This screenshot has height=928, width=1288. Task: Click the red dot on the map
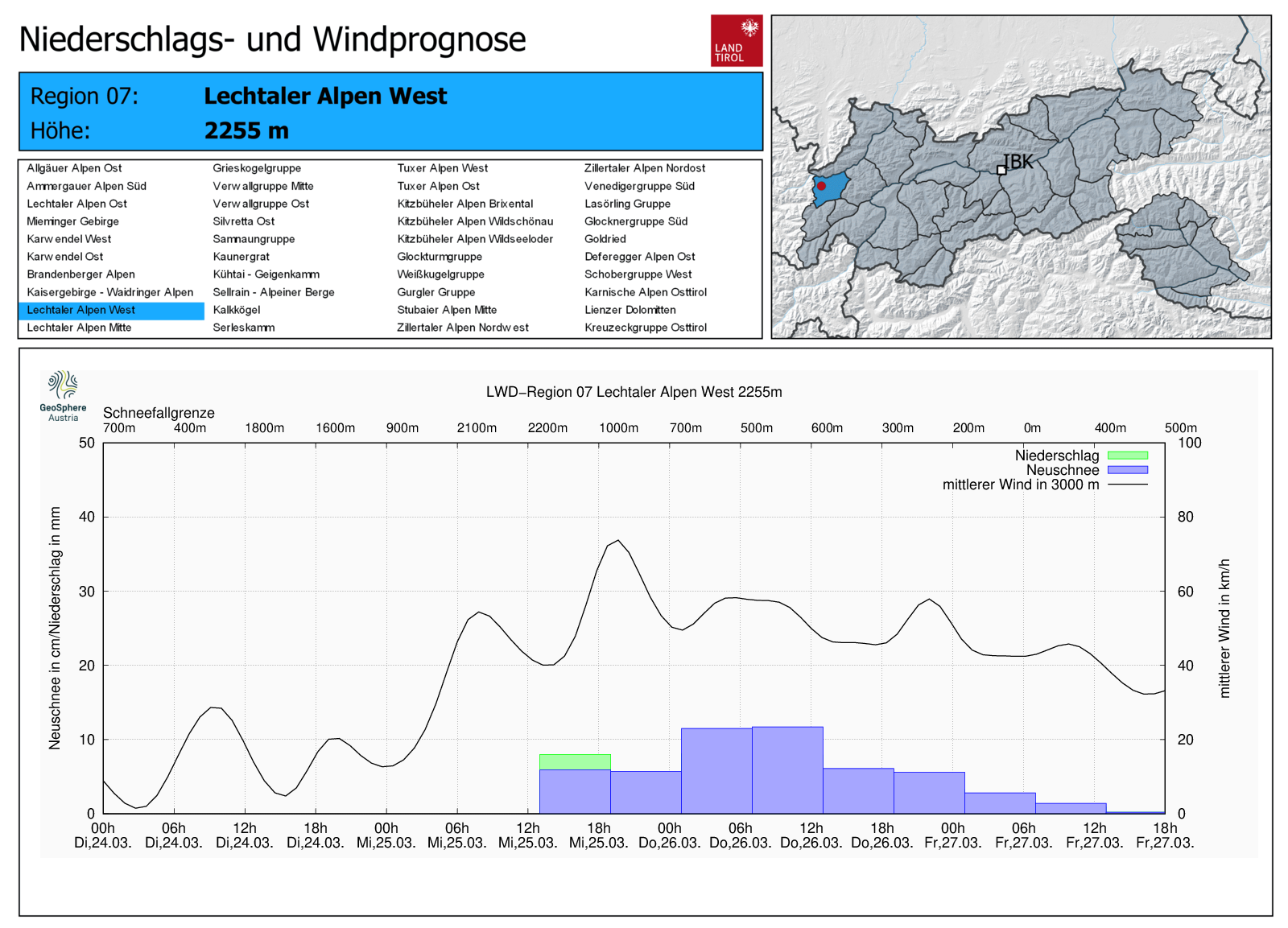pyautogui.click(x=821, y=186)
